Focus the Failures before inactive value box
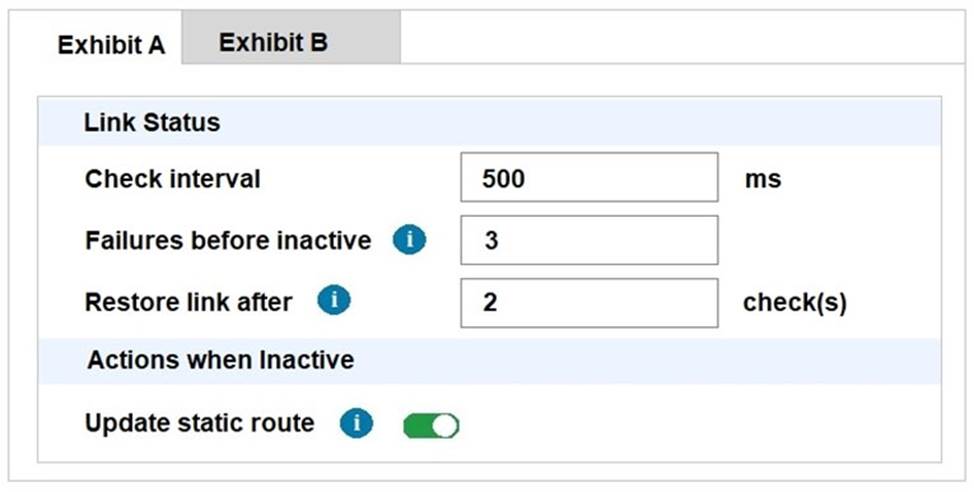The height and width of the screenshot is (492, 974). click(x=588, y=240)
